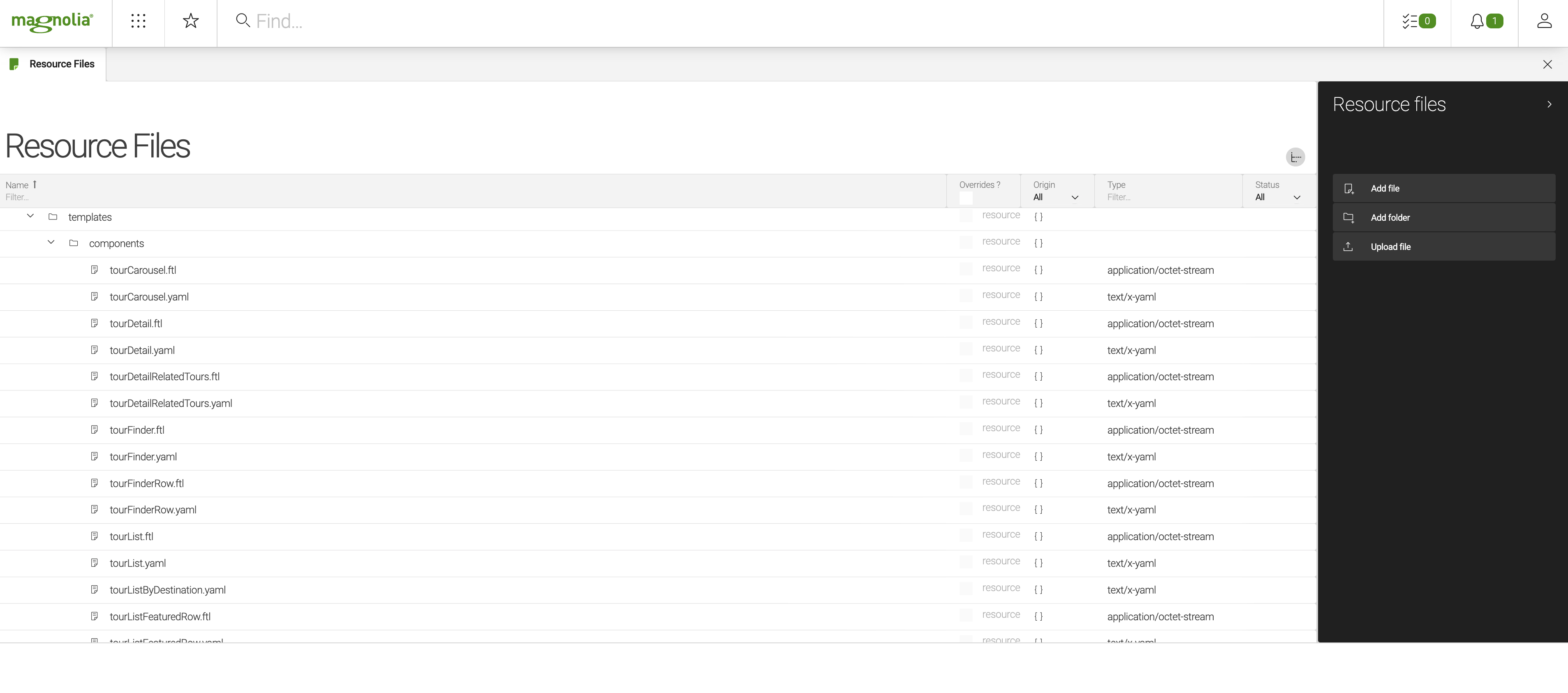Select tourListByDestination.yaml file name
The image size is (1568, 693).
[x=167, y=589]
